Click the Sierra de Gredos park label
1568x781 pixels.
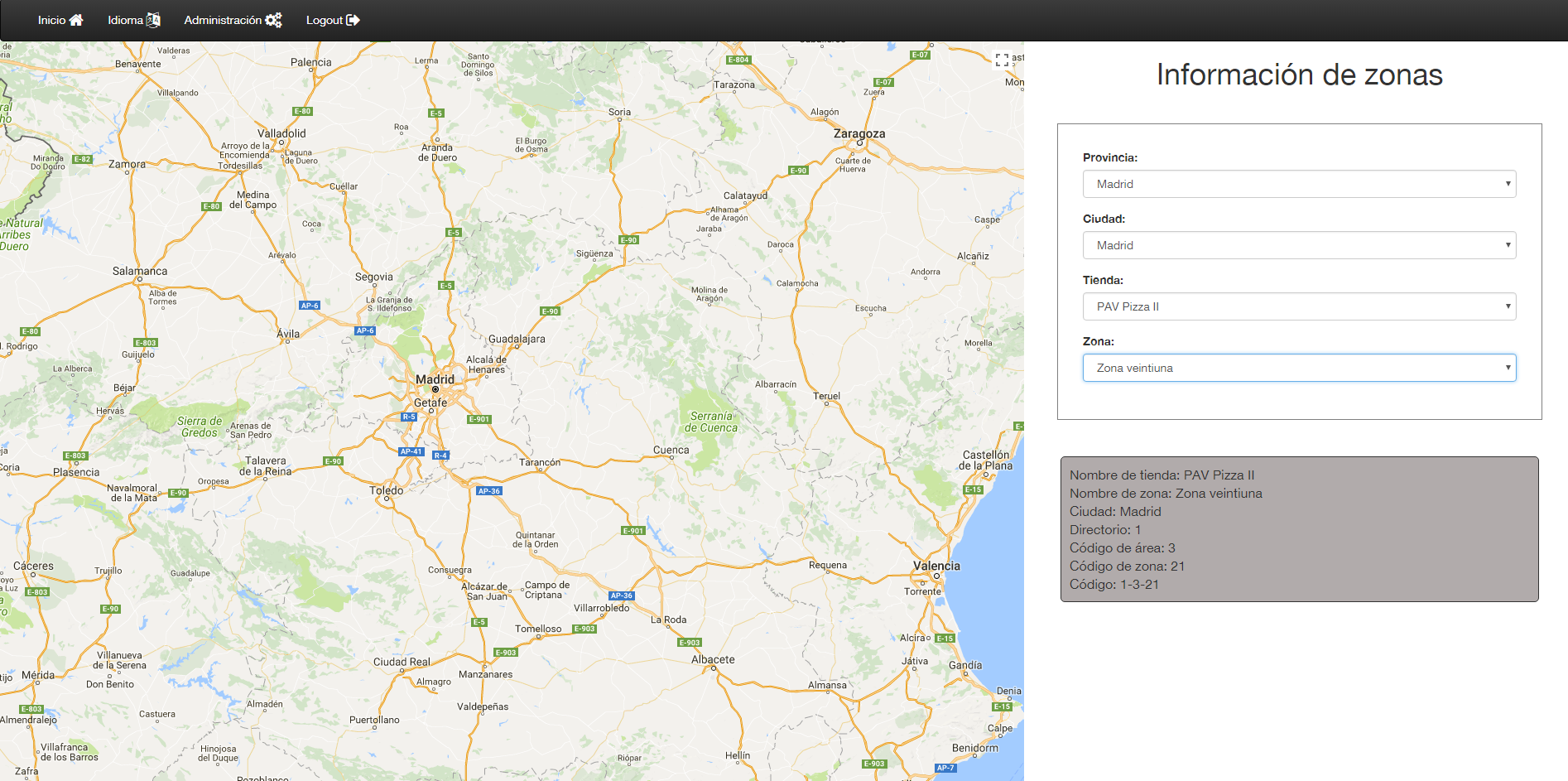[200, 427]
